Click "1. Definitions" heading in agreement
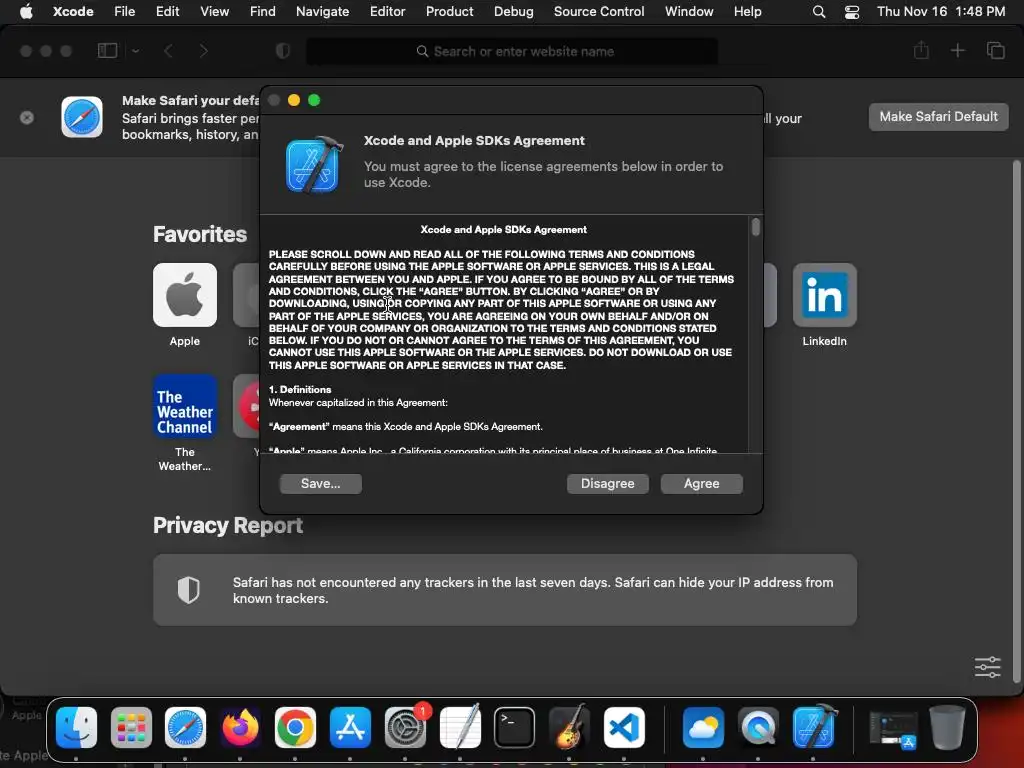Viewport: 1024px width, 768px height. [x=300, y=389]
